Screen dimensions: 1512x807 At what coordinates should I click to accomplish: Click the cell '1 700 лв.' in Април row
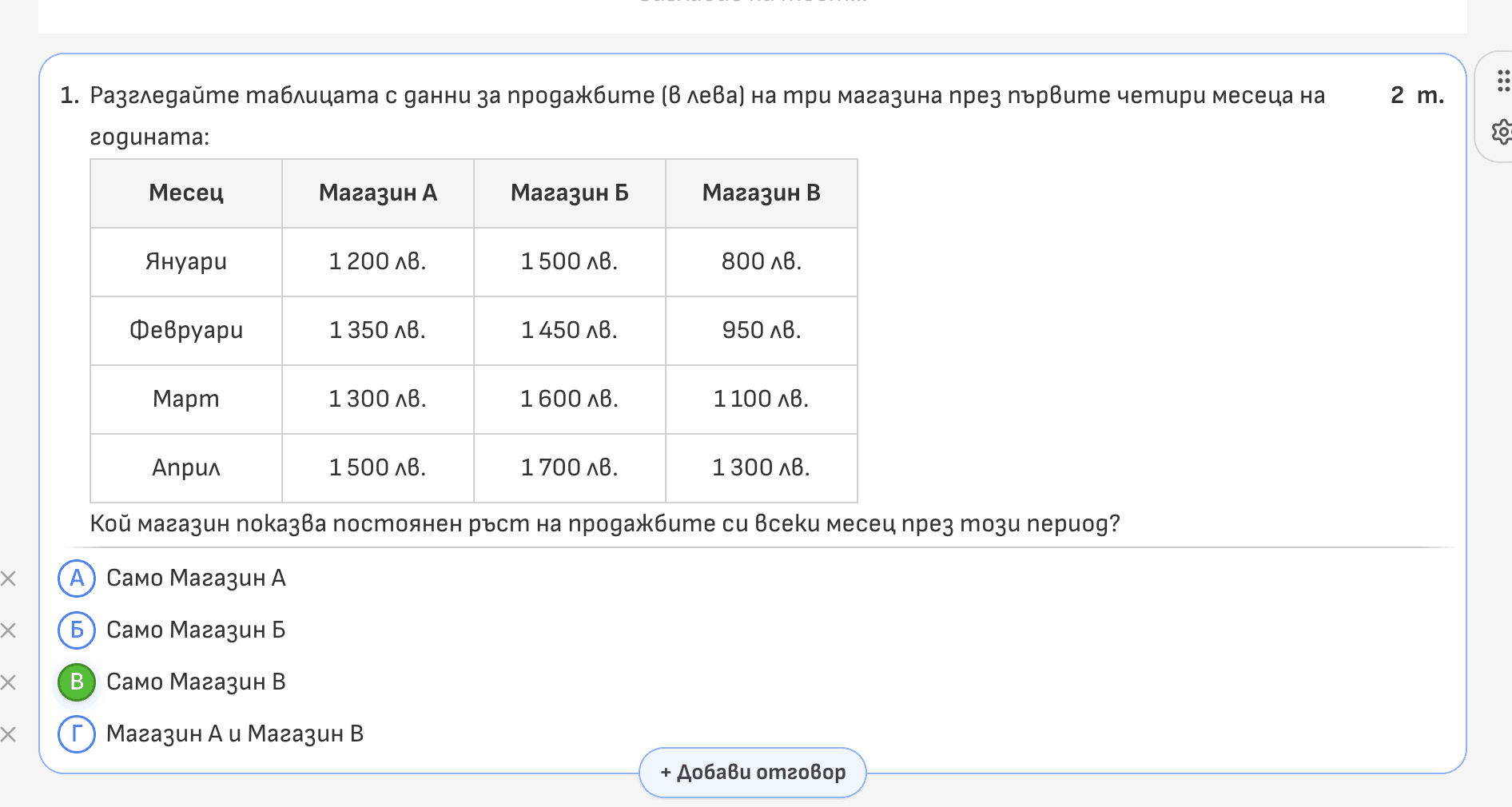[570, 468]
